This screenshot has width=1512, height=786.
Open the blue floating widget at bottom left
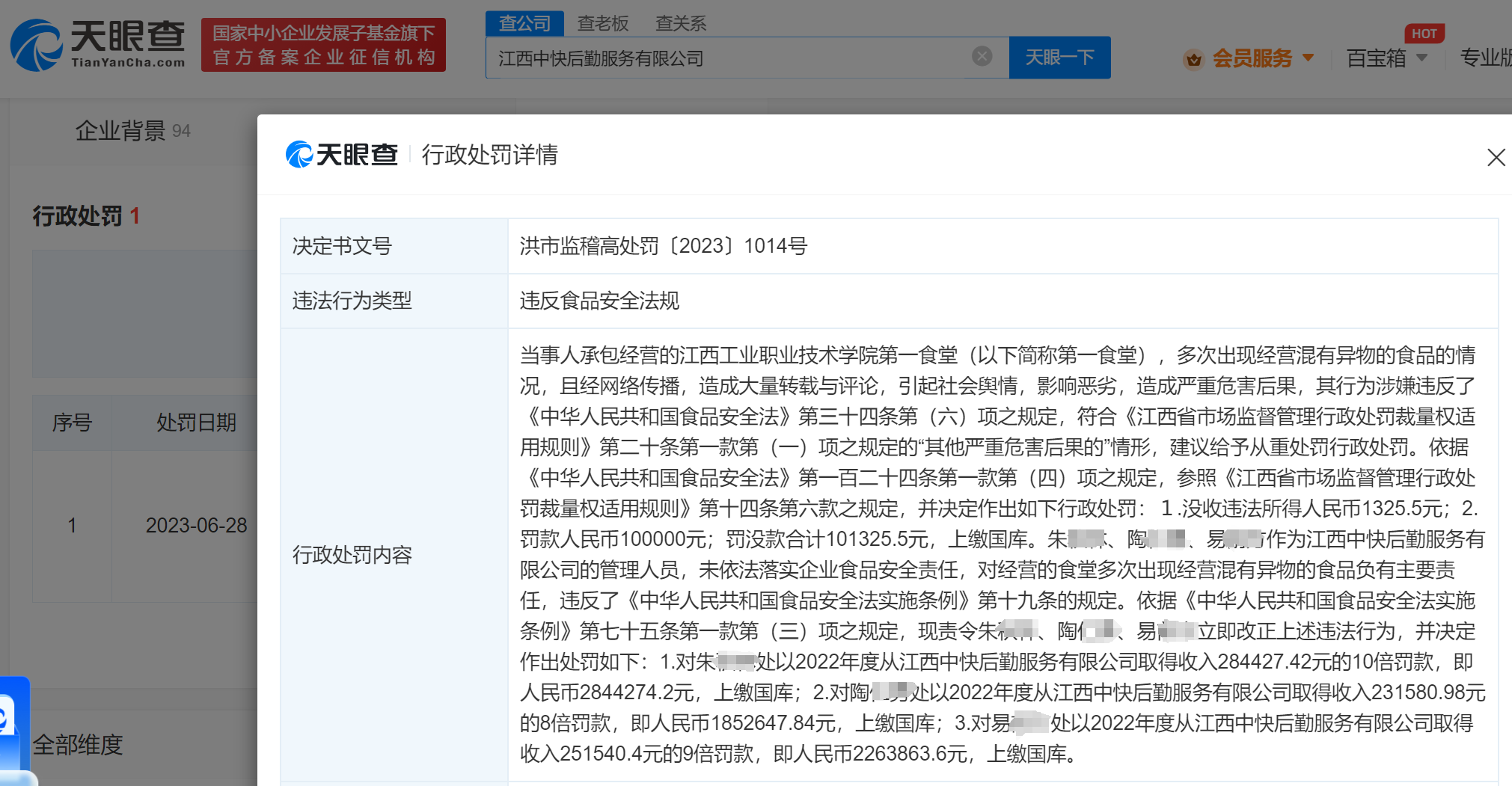(x=13, y=725)
